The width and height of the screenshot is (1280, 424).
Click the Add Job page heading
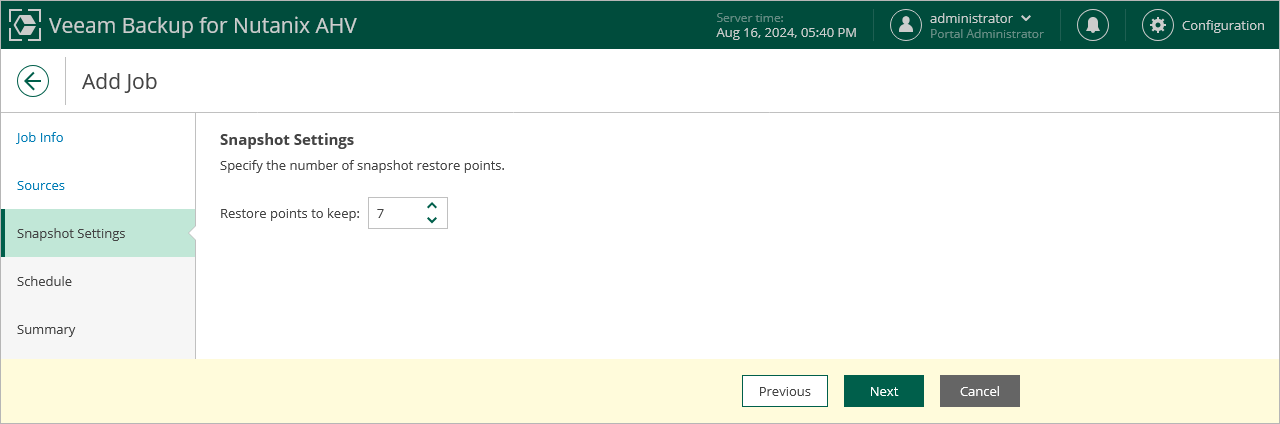[x=119, y=81]
